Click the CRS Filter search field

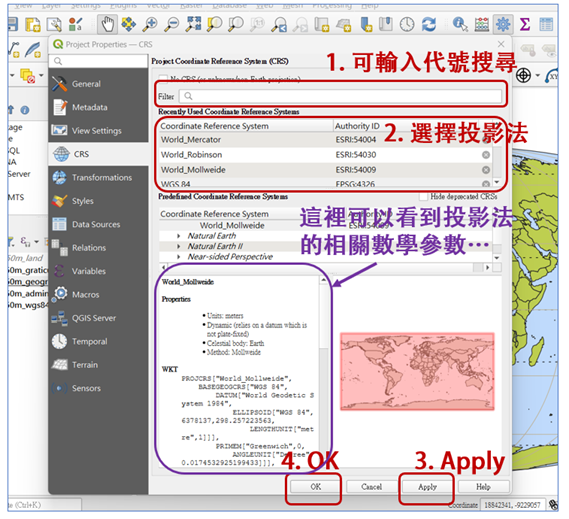341,97
